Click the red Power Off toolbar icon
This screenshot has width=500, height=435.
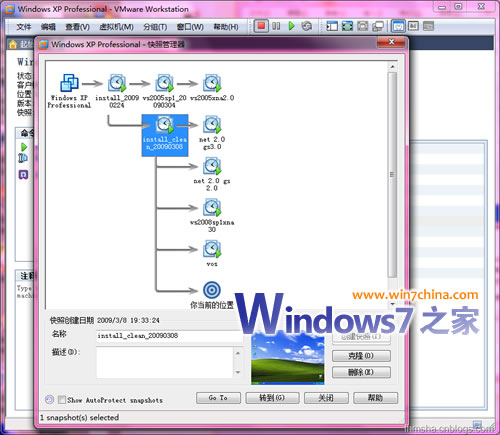261,26
